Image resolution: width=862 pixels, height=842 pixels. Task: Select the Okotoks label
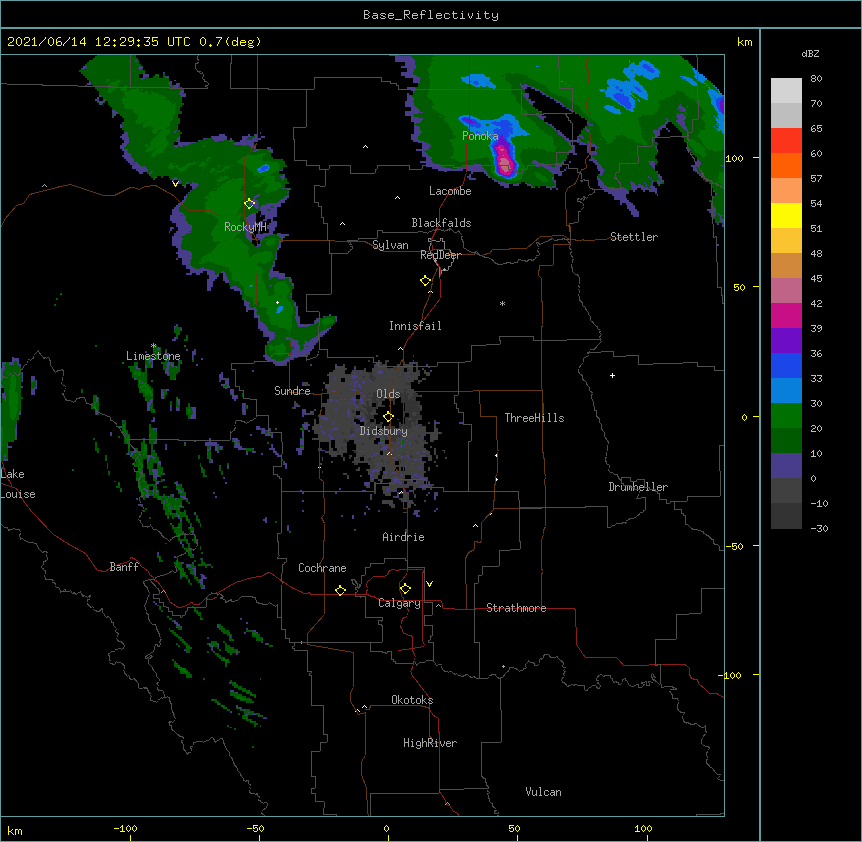tap(412, 700)
